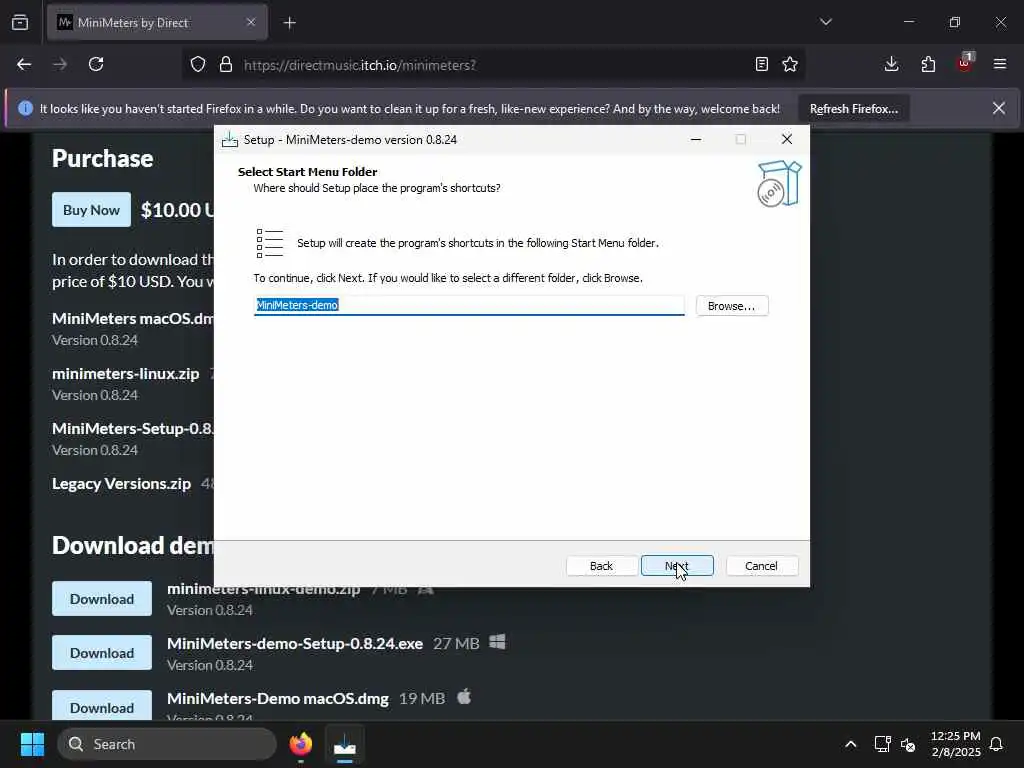Open the Windows Start menu

click(x=32, y=744)
